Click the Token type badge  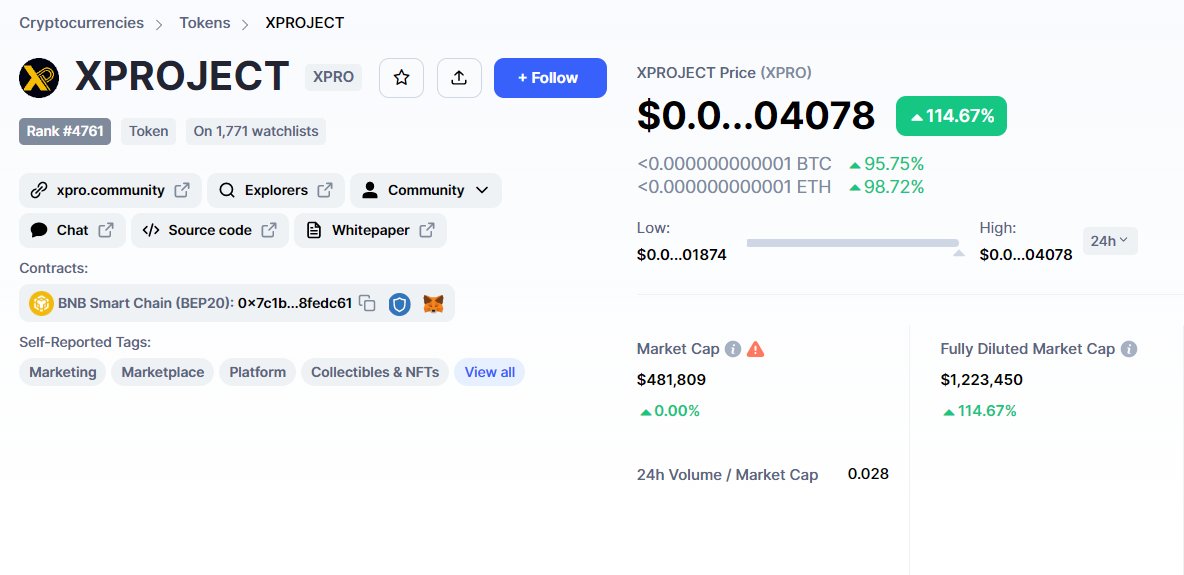(x=148, y=131)
